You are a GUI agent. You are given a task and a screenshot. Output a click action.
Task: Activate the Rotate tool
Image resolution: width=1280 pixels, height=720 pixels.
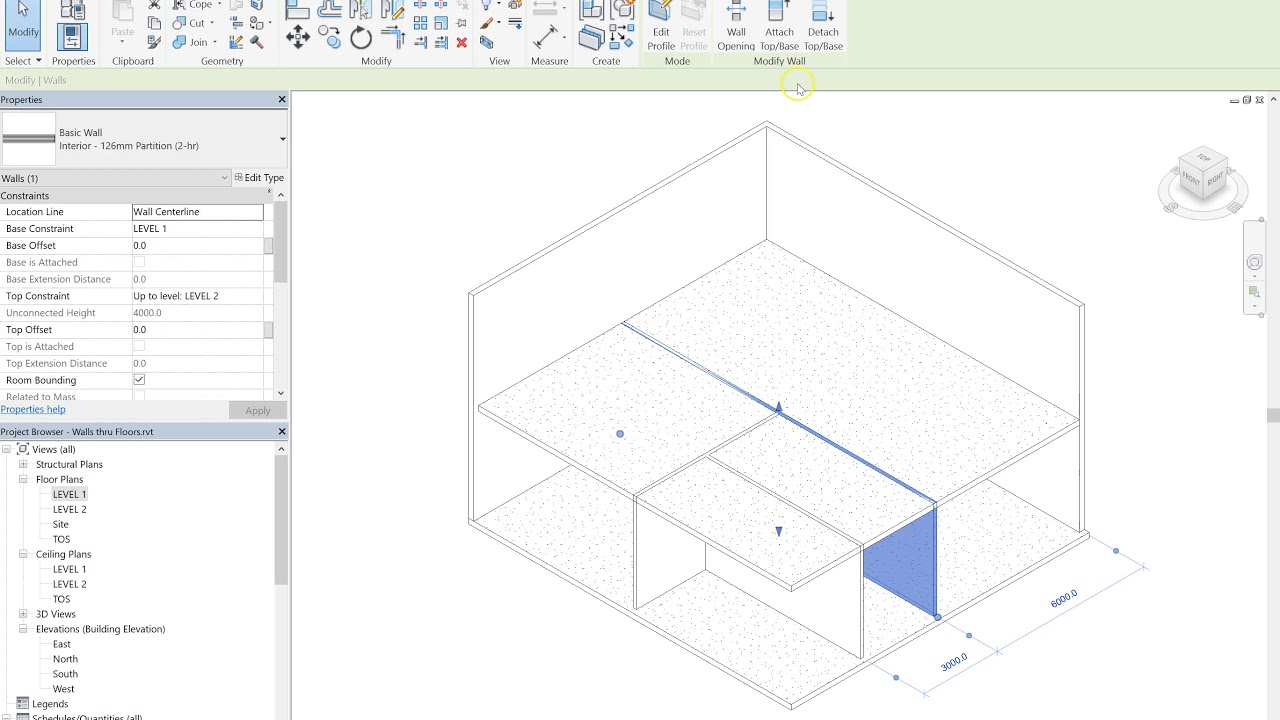361,37
